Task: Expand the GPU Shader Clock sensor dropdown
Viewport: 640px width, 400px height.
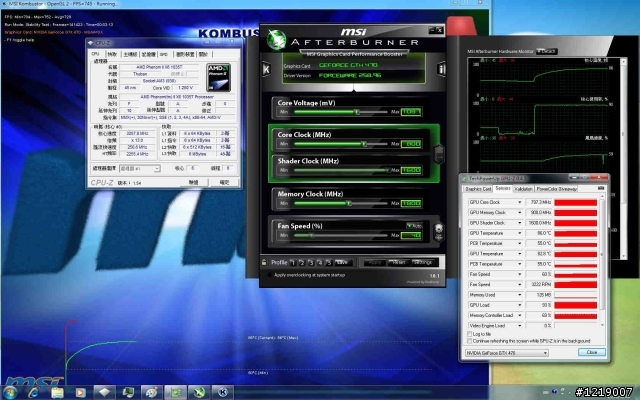Action: pyautogui.click(x=520, y=223)
